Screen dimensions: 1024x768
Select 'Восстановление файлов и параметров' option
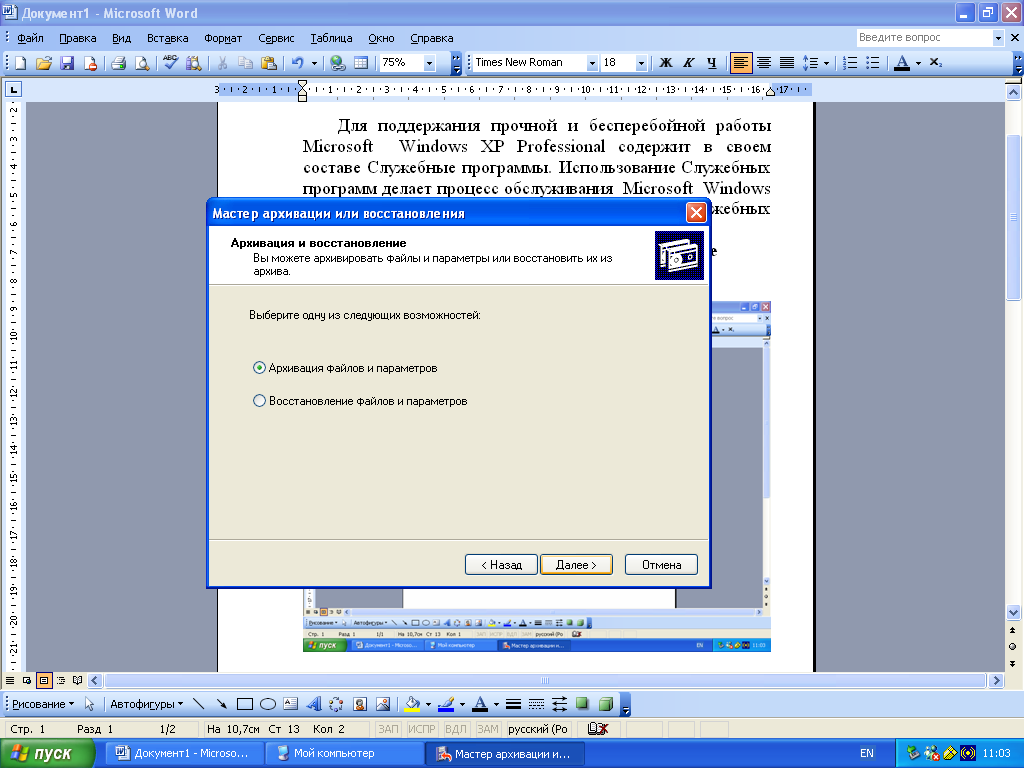[x=360, y=401]
